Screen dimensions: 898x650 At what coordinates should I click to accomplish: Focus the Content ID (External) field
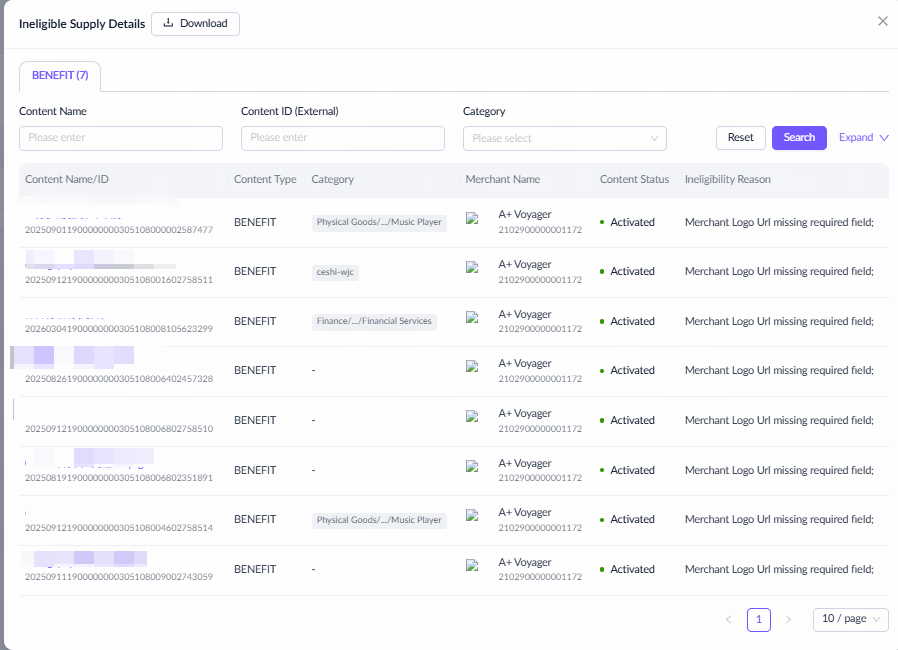pos(342,138)
